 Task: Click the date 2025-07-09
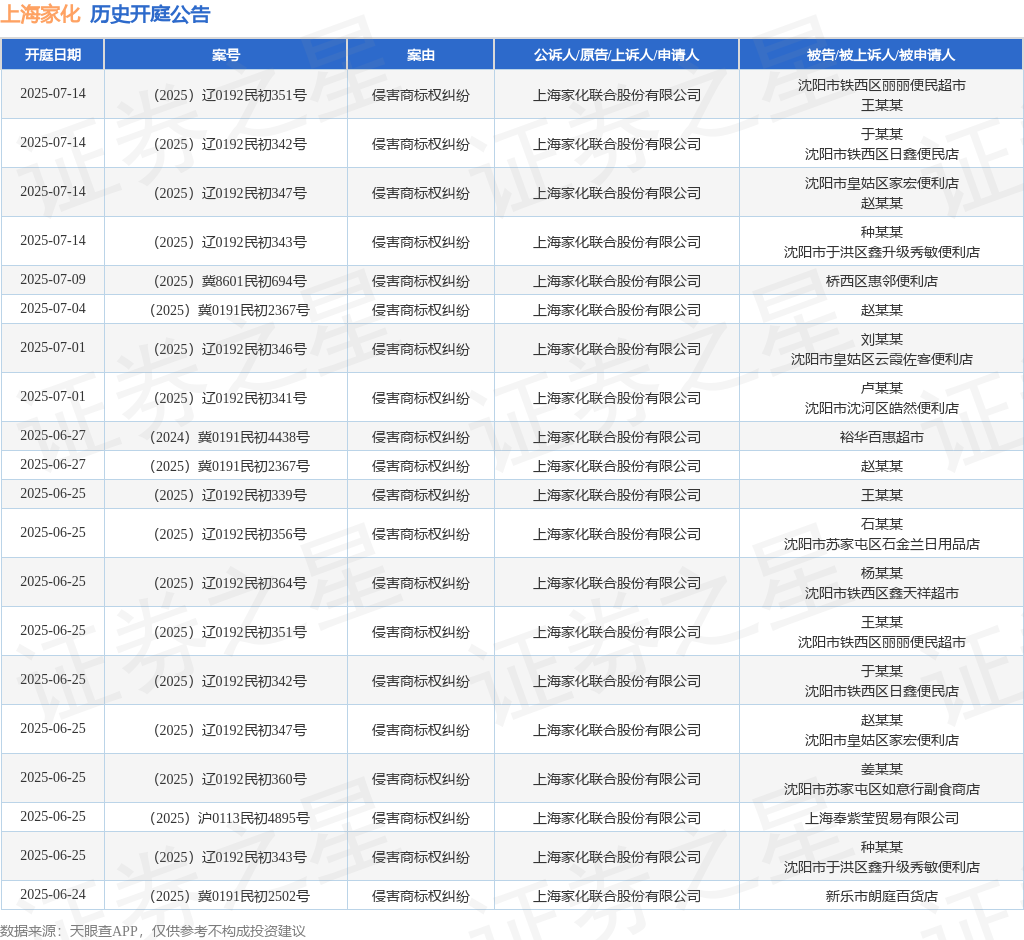click(x=53, y=280)
